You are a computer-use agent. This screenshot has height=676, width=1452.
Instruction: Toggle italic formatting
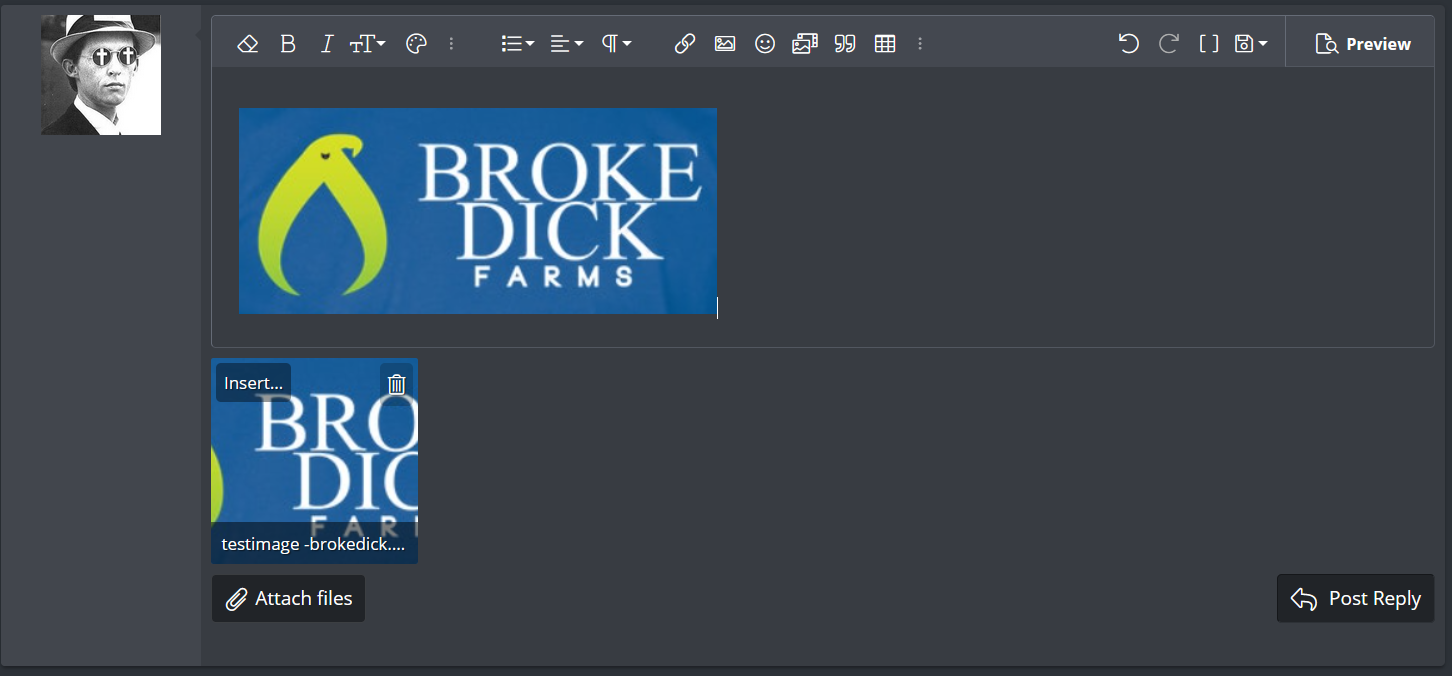(327, 44)
